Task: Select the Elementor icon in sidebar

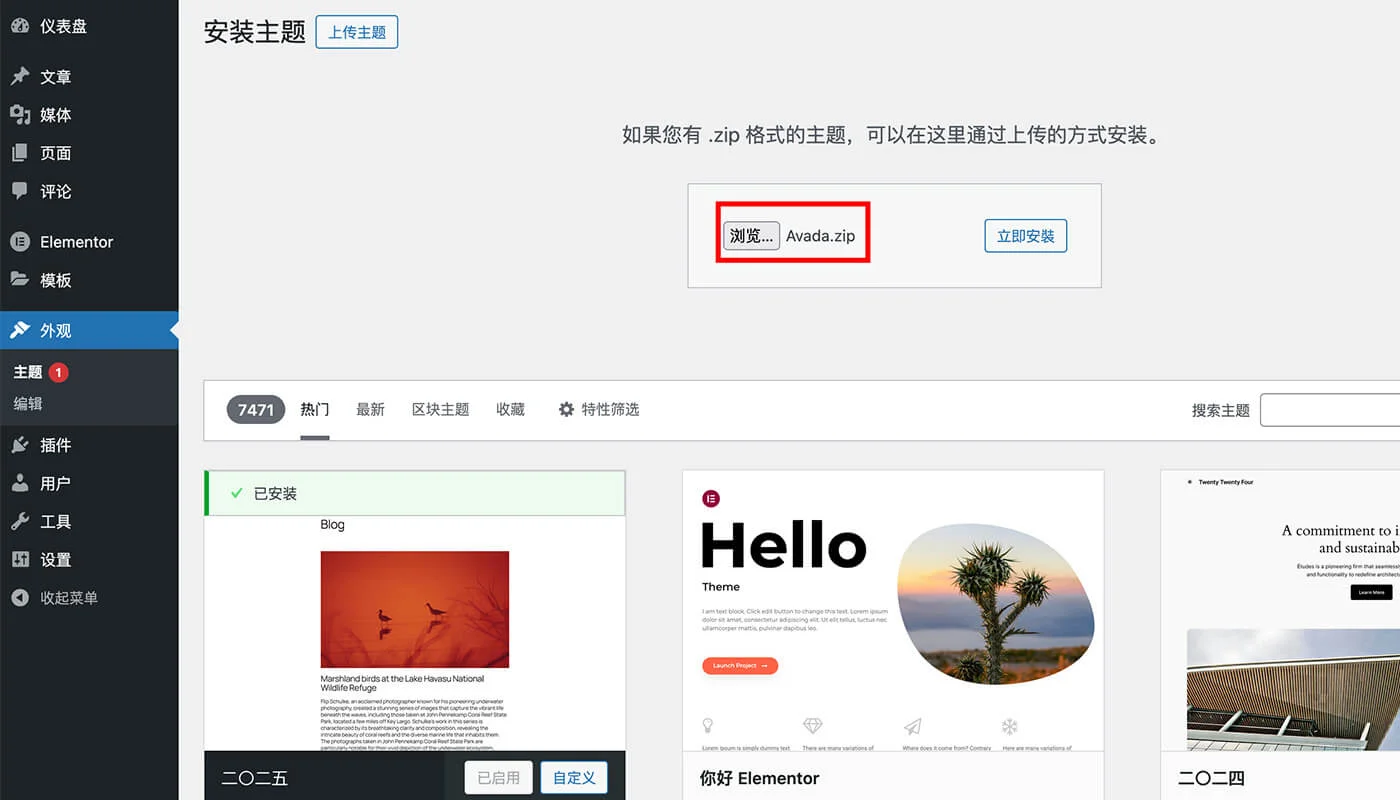Action: point(22,241)
